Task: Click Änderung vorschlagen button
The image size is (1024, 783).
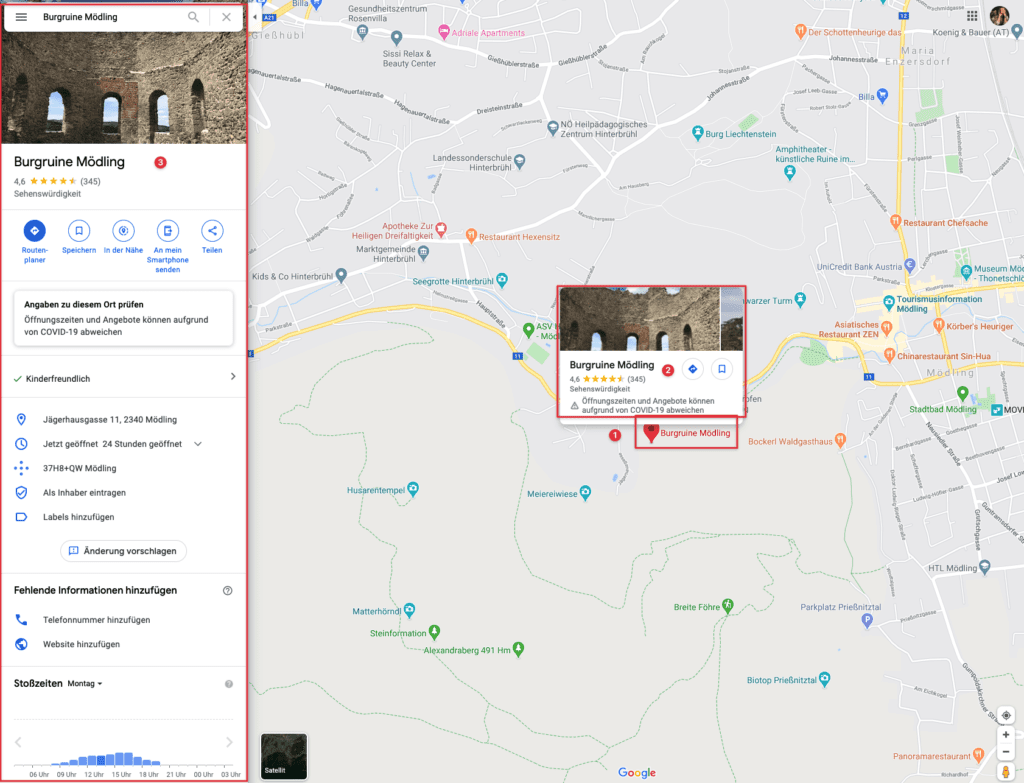Action: (x=123, y=551)
